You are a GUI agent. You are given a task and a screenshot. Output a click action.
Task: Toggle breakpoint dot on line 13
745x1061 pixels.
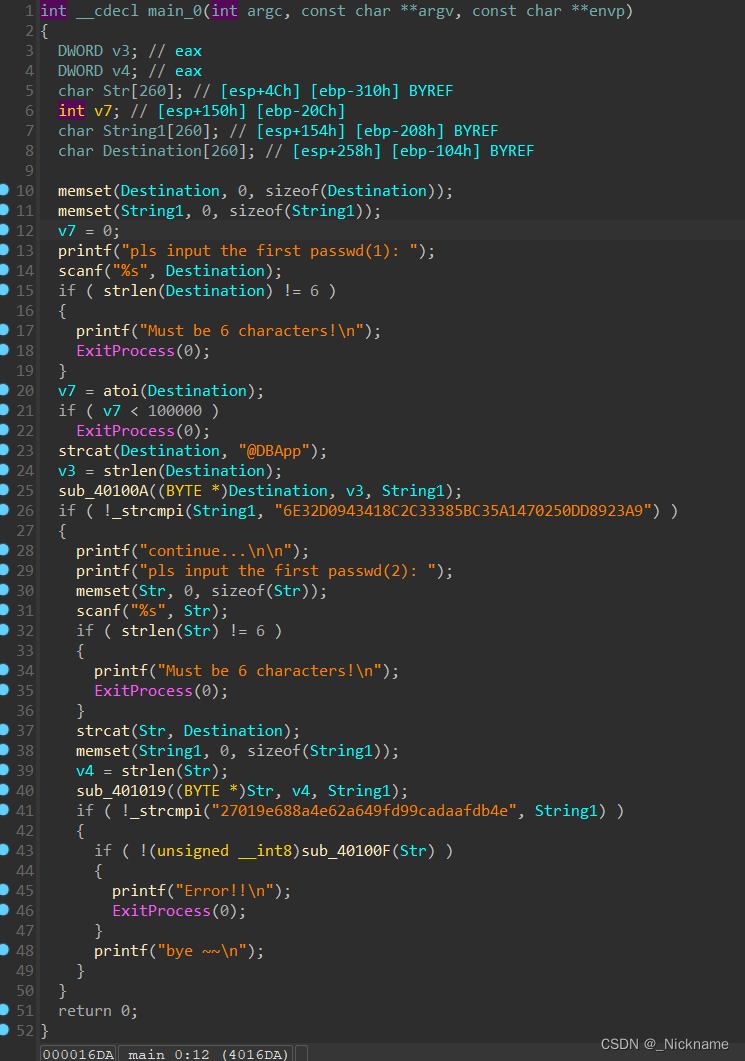click(3, 250)
